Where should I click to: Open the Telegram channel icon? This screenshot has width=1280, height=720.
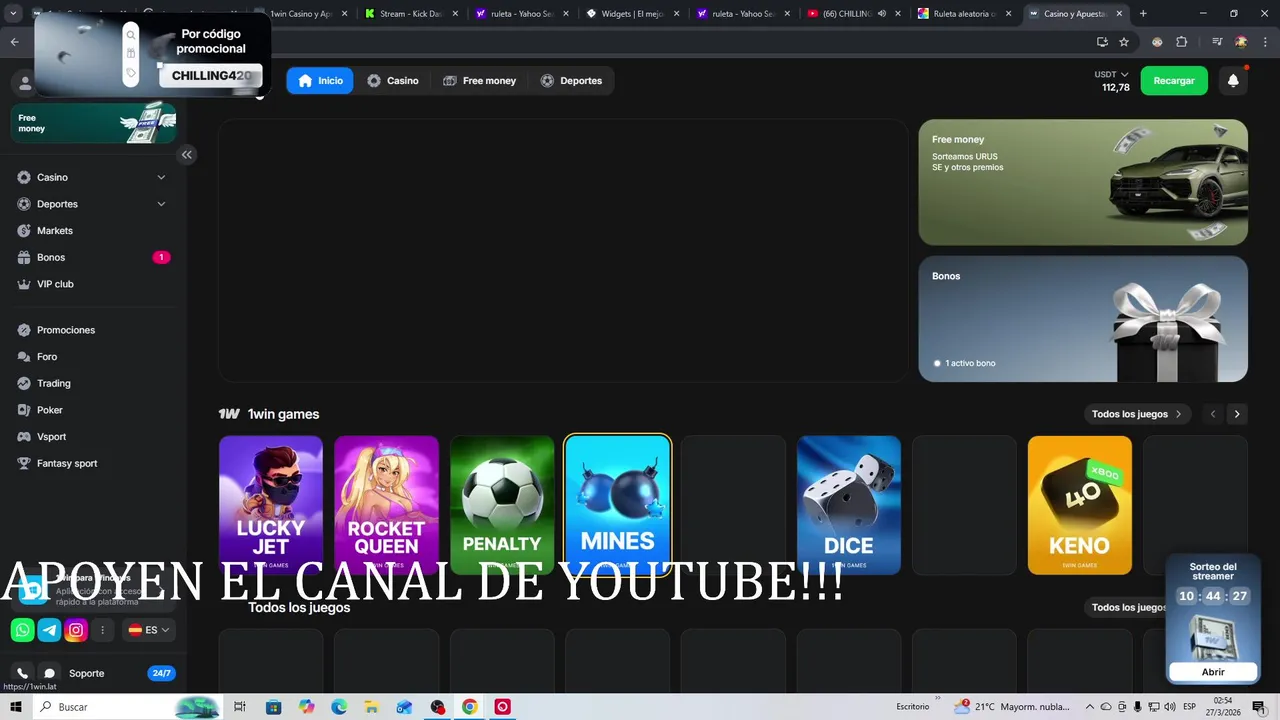tap(49, 630)
